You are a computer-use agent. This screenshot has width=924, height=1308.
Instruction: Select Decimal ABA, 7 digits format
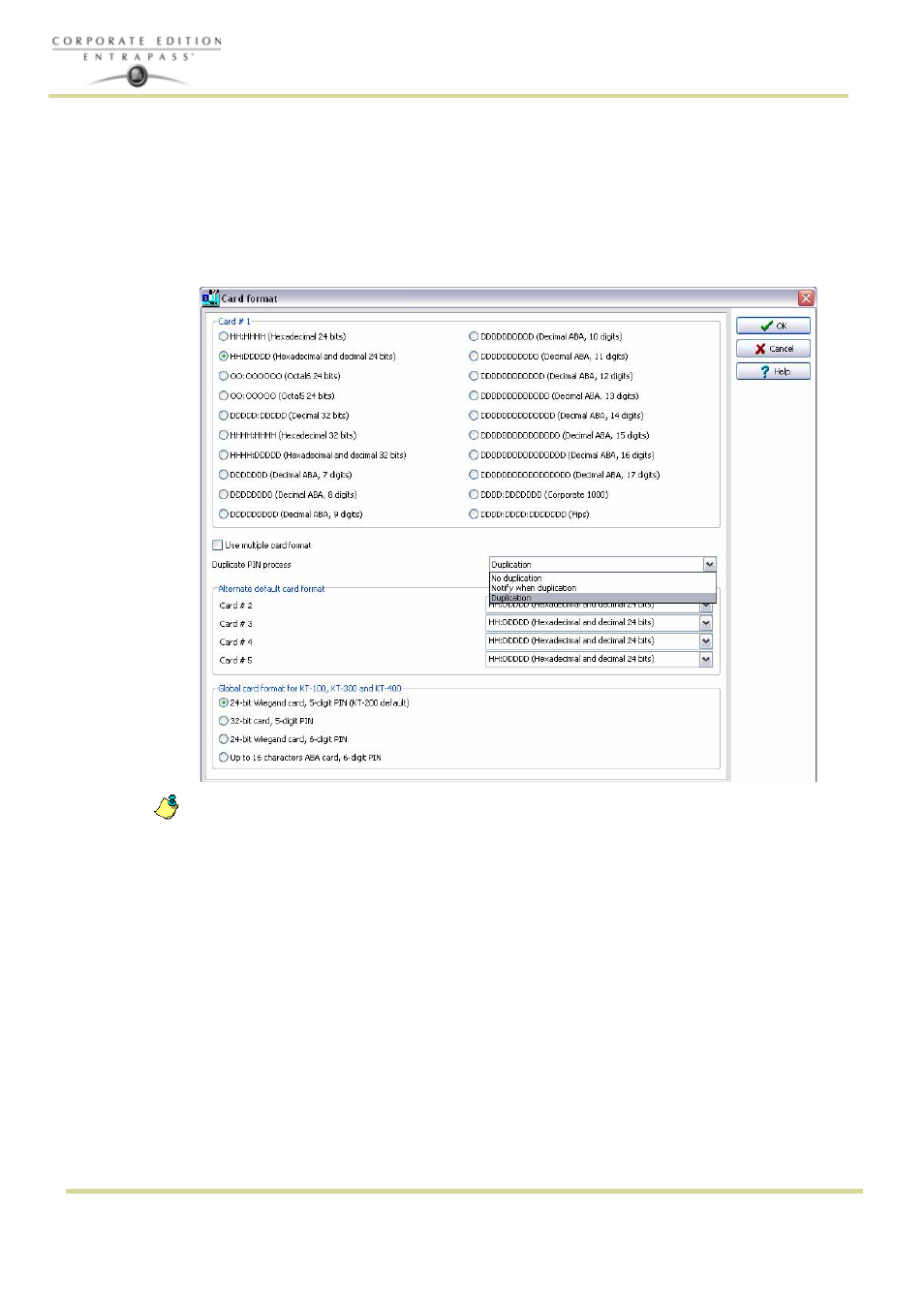[x=224, y=476]
